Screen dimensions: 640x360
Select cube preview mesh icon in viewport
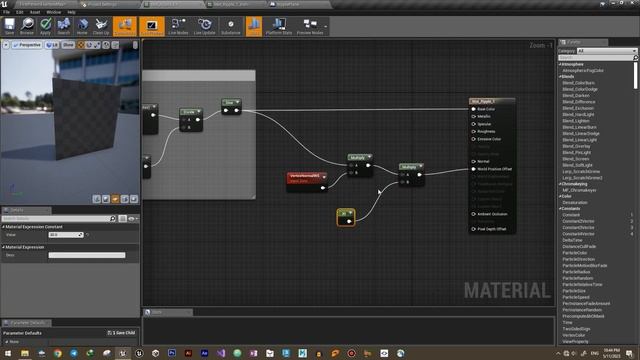click(125, 199)
